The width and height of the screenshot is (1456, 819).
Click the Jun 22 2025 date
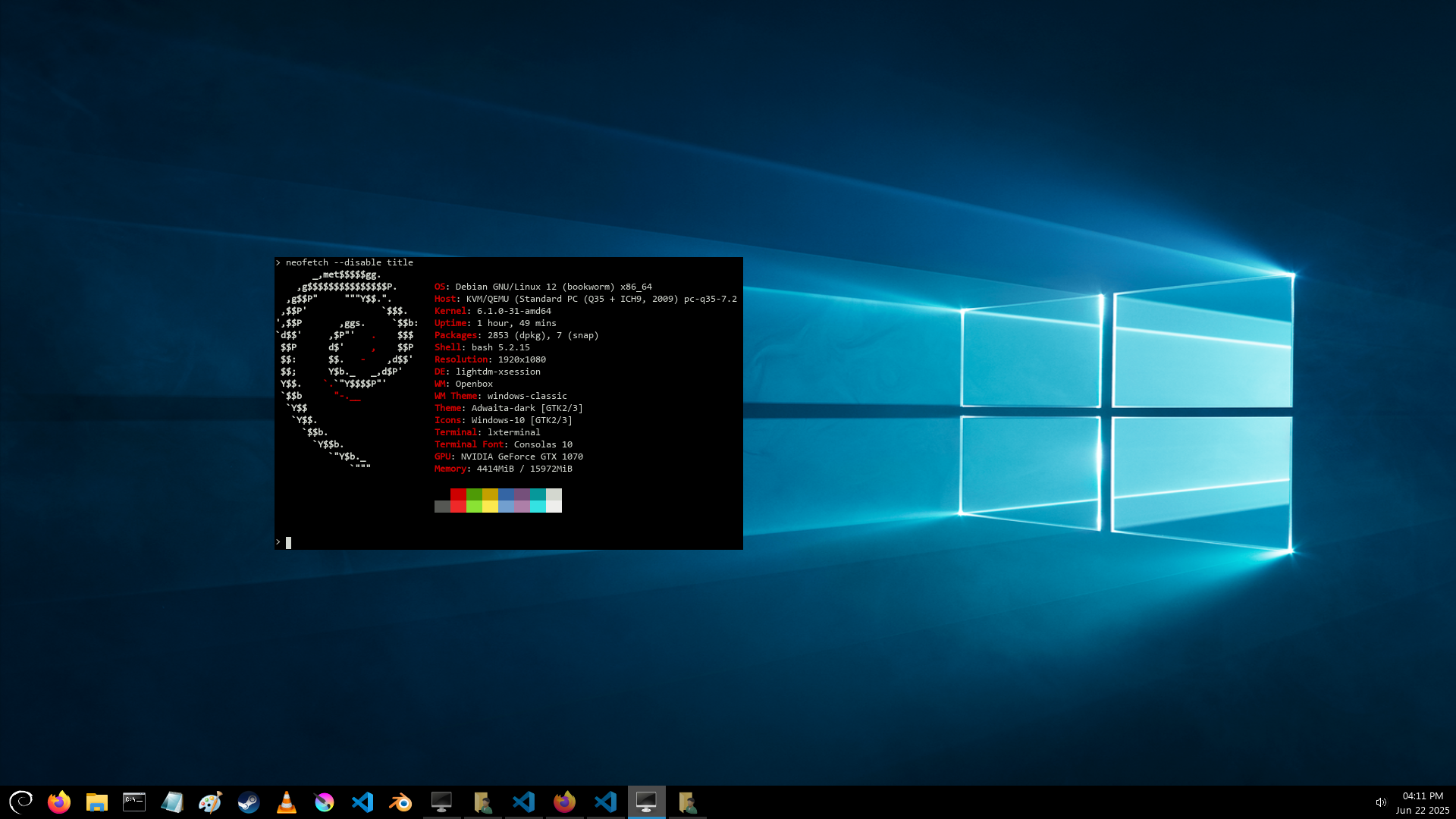tap(1423, 810)
